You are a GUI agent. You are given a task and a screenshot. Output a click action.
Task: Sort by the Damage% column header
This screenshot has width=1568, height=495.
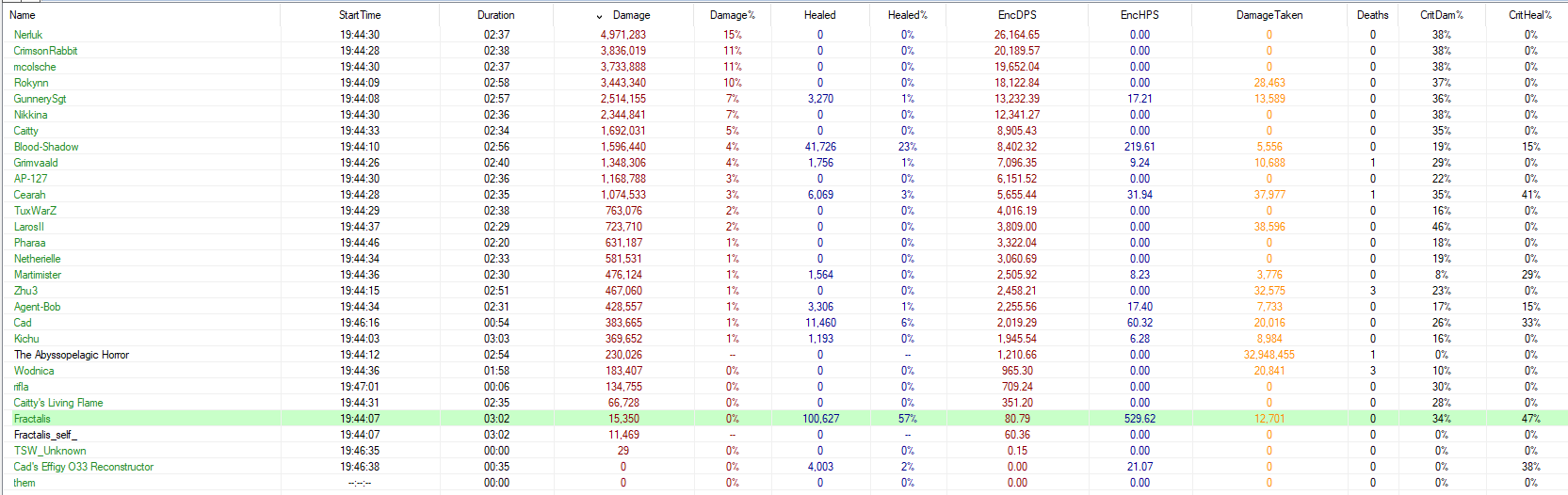(x=732, y=15)
